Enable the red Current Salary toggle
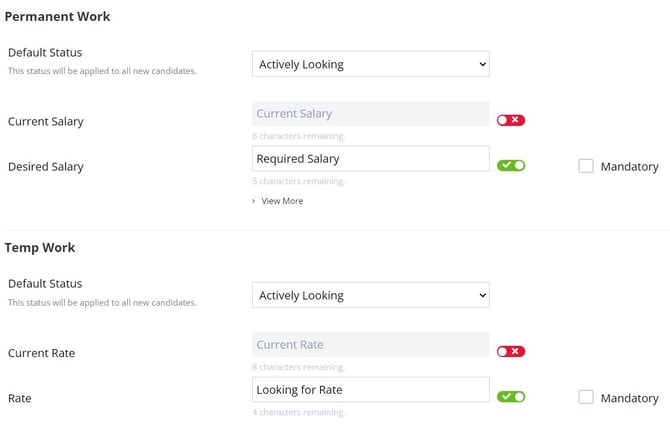 (x=511, y=120)
